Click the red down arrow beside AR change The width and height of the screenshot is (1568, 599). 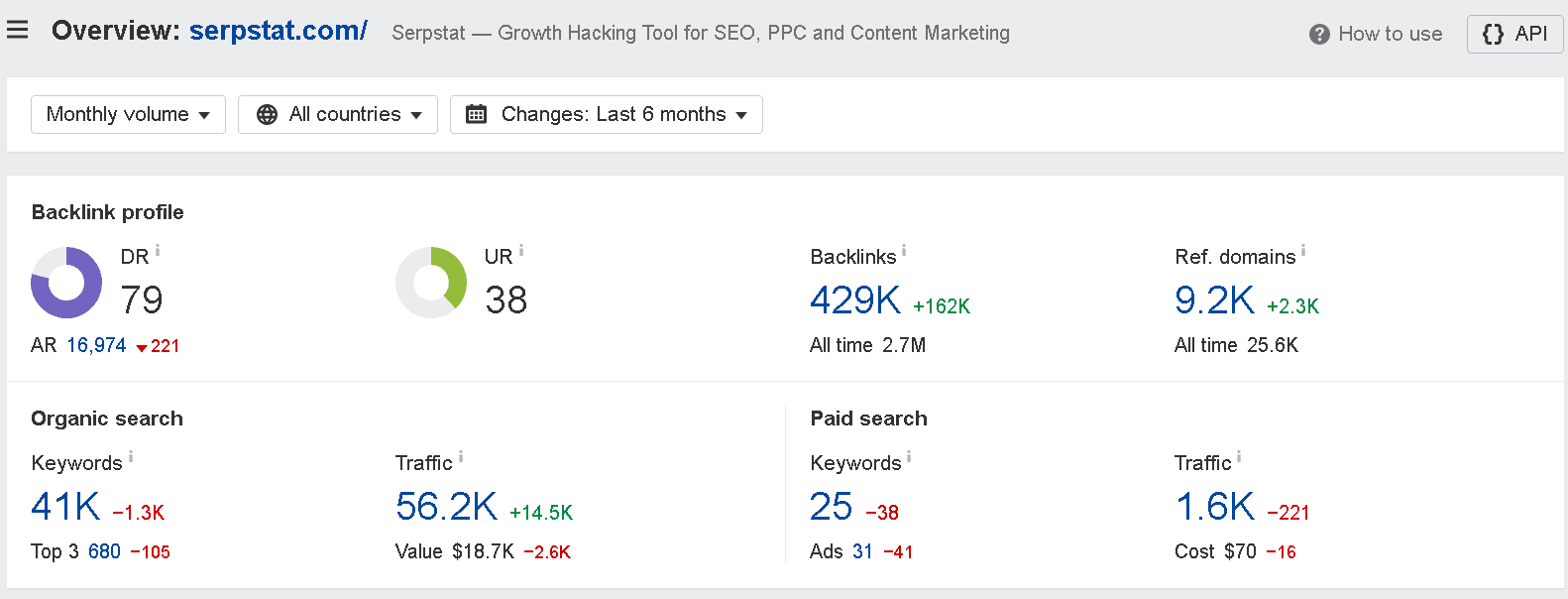tap(142, 347)
